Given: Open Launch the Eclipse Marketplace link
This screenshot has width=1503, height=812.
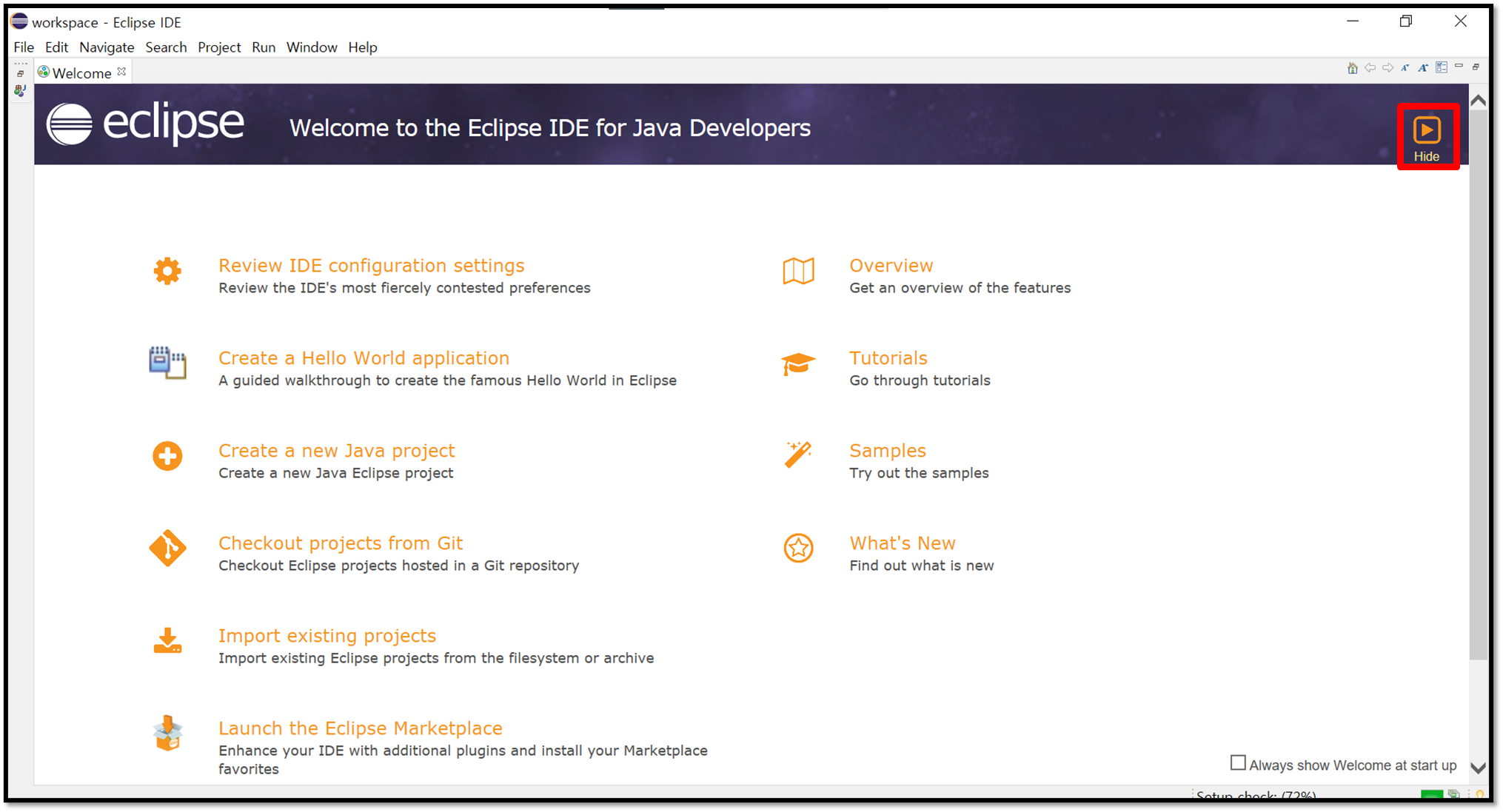Looking at the screenshot, I should 361,728.
